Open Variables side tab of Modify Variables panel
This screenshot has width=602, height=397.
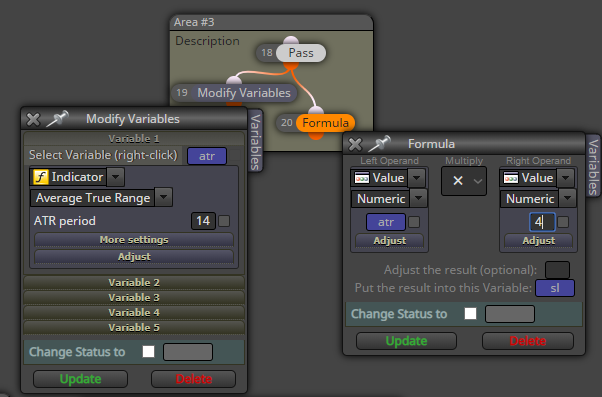pos(255,142)
